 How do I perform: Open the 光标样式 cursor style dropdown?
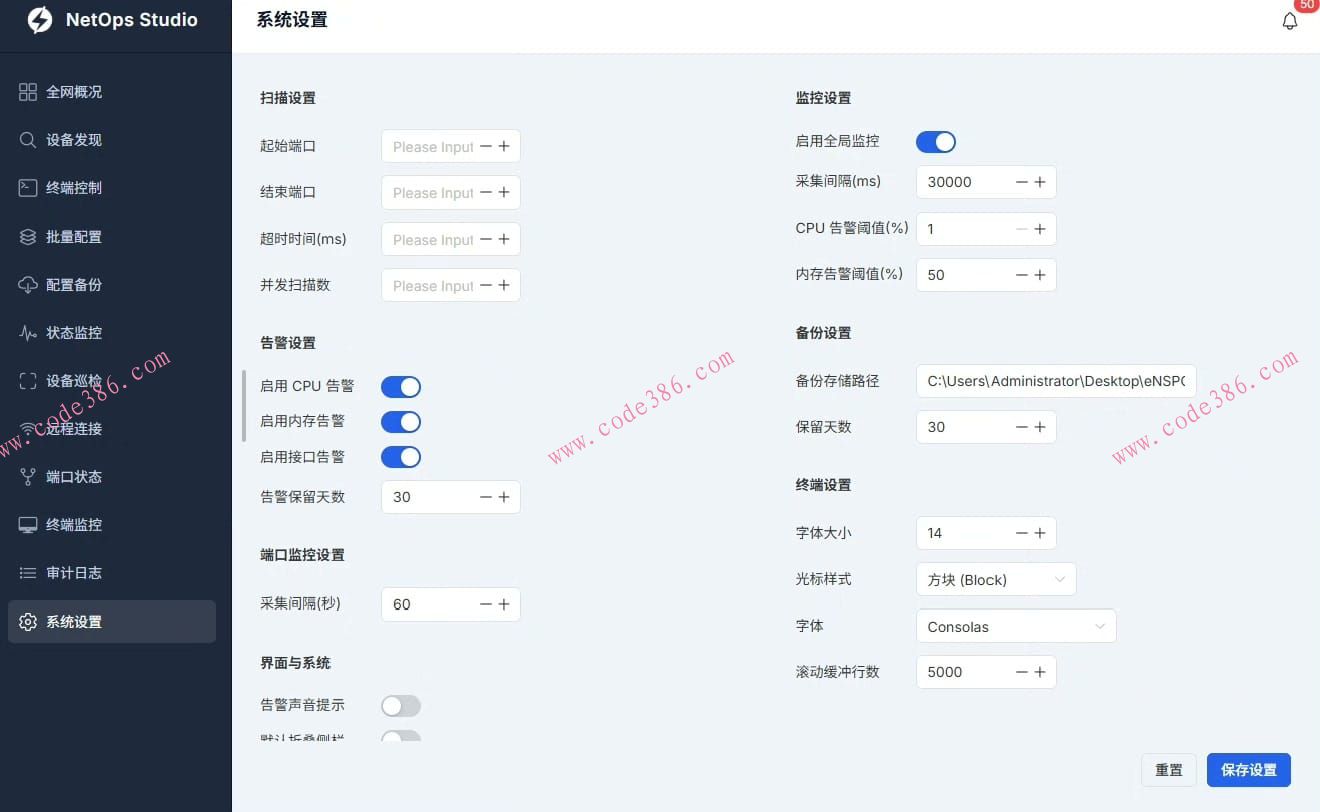996,579
